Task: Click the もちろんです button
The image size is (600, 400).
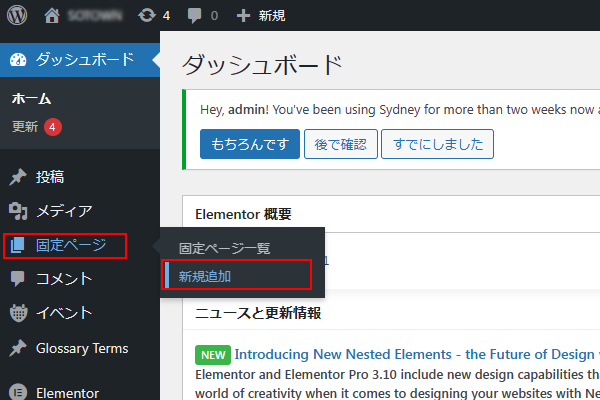Action: click(250, 144)
